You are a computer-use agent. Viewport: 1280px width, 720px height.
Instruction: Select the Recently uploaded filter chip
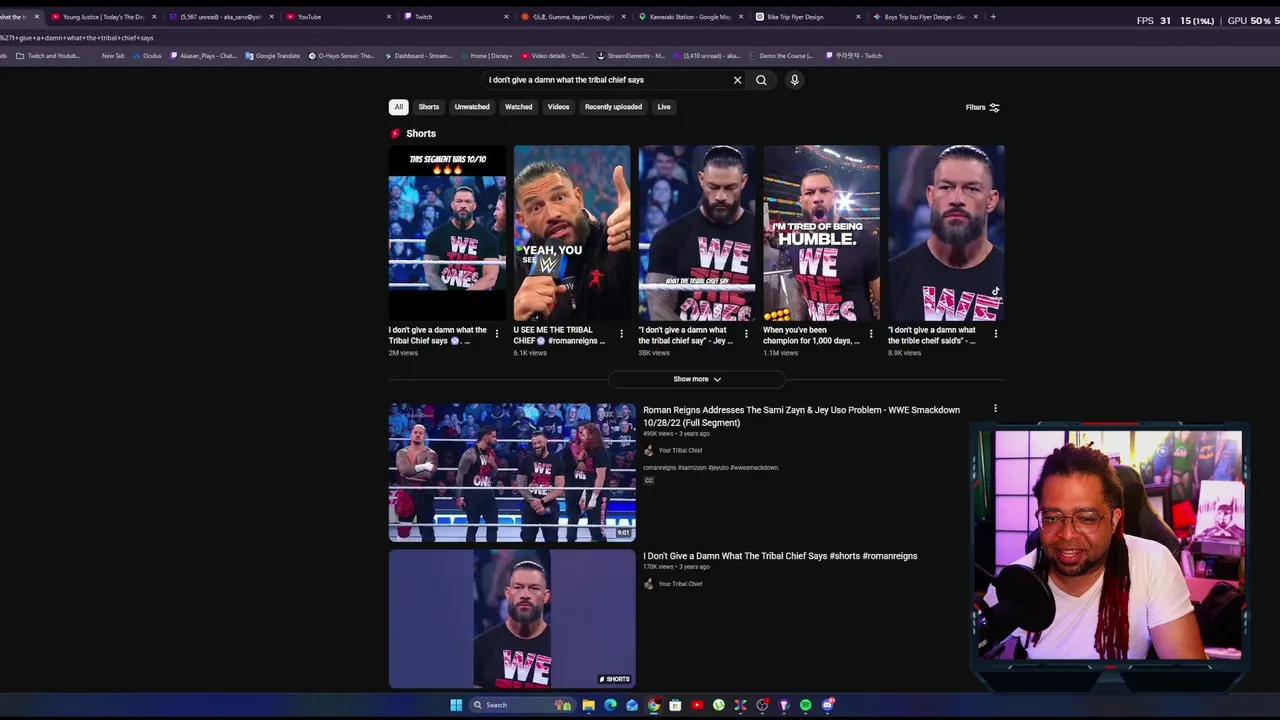[613, 107]
